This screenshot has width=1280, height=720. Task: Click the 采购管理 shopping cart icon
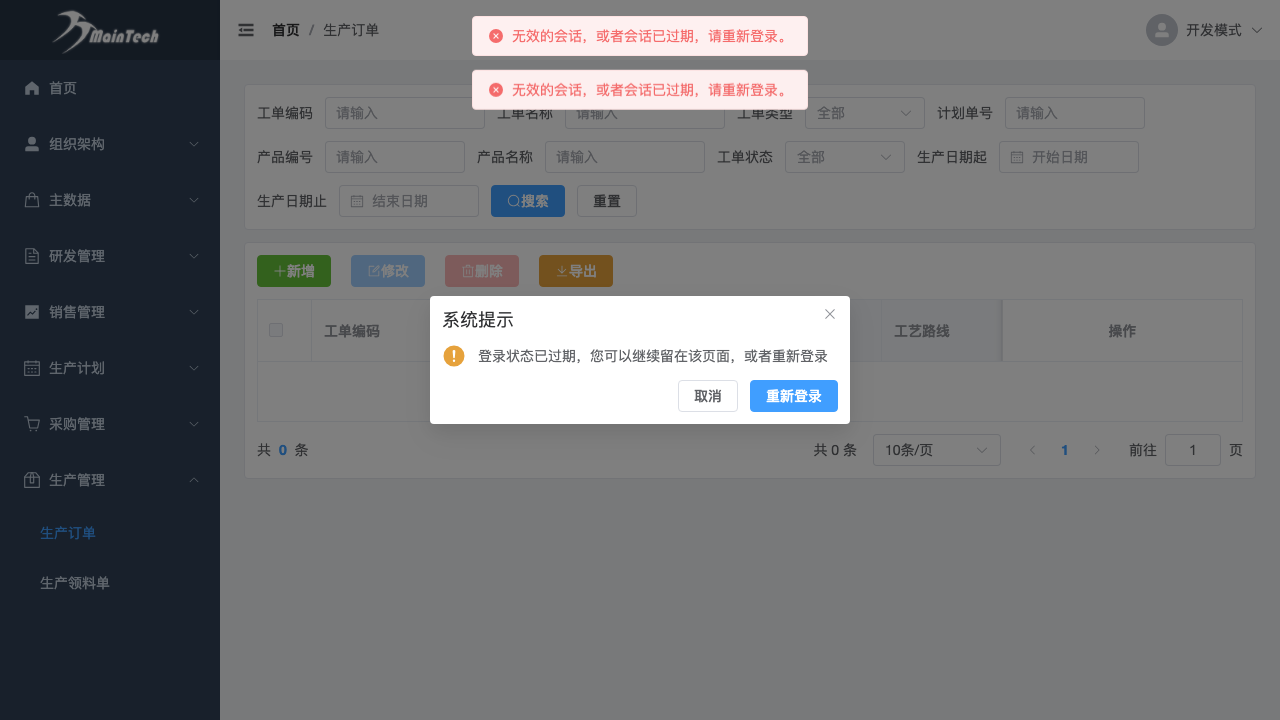32,424
